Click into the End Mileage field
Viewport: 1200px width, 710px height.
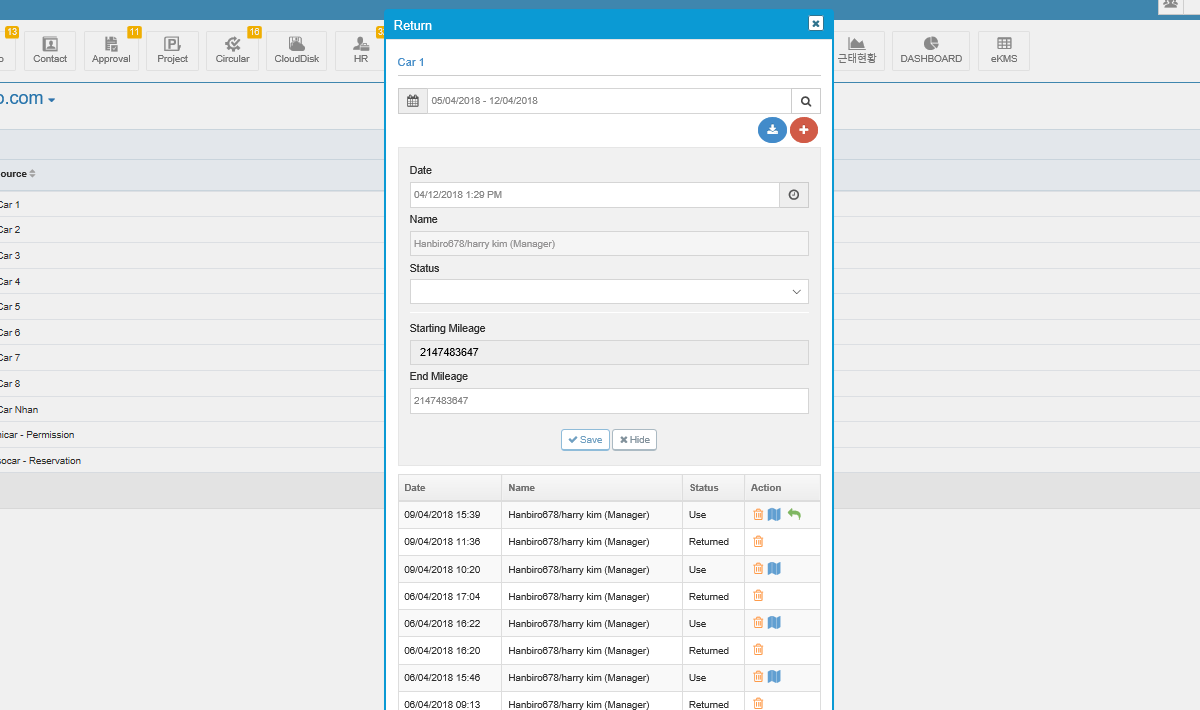tap(608, 400)
